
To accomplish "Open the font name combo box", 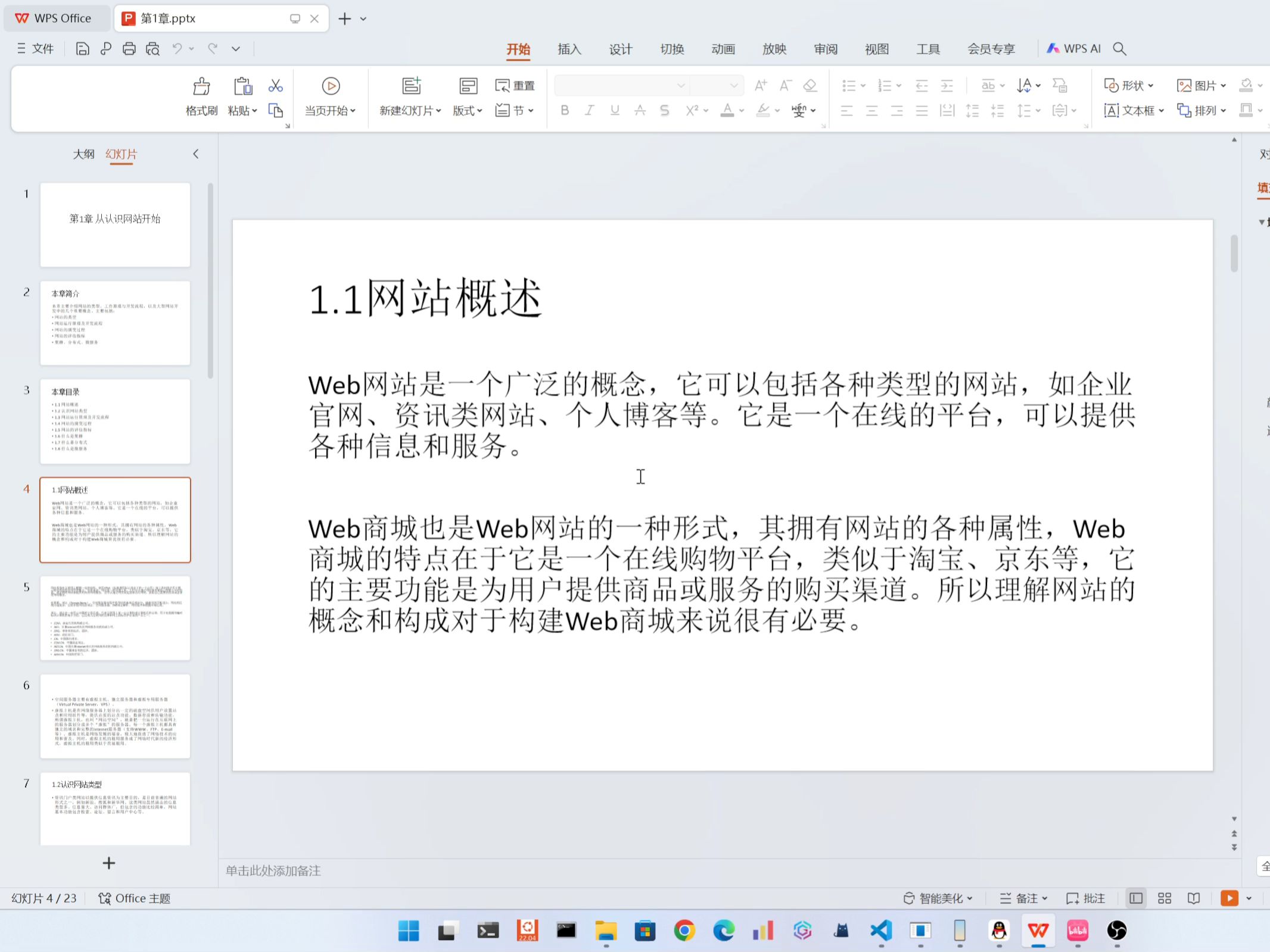I will [x=622, y=86].
